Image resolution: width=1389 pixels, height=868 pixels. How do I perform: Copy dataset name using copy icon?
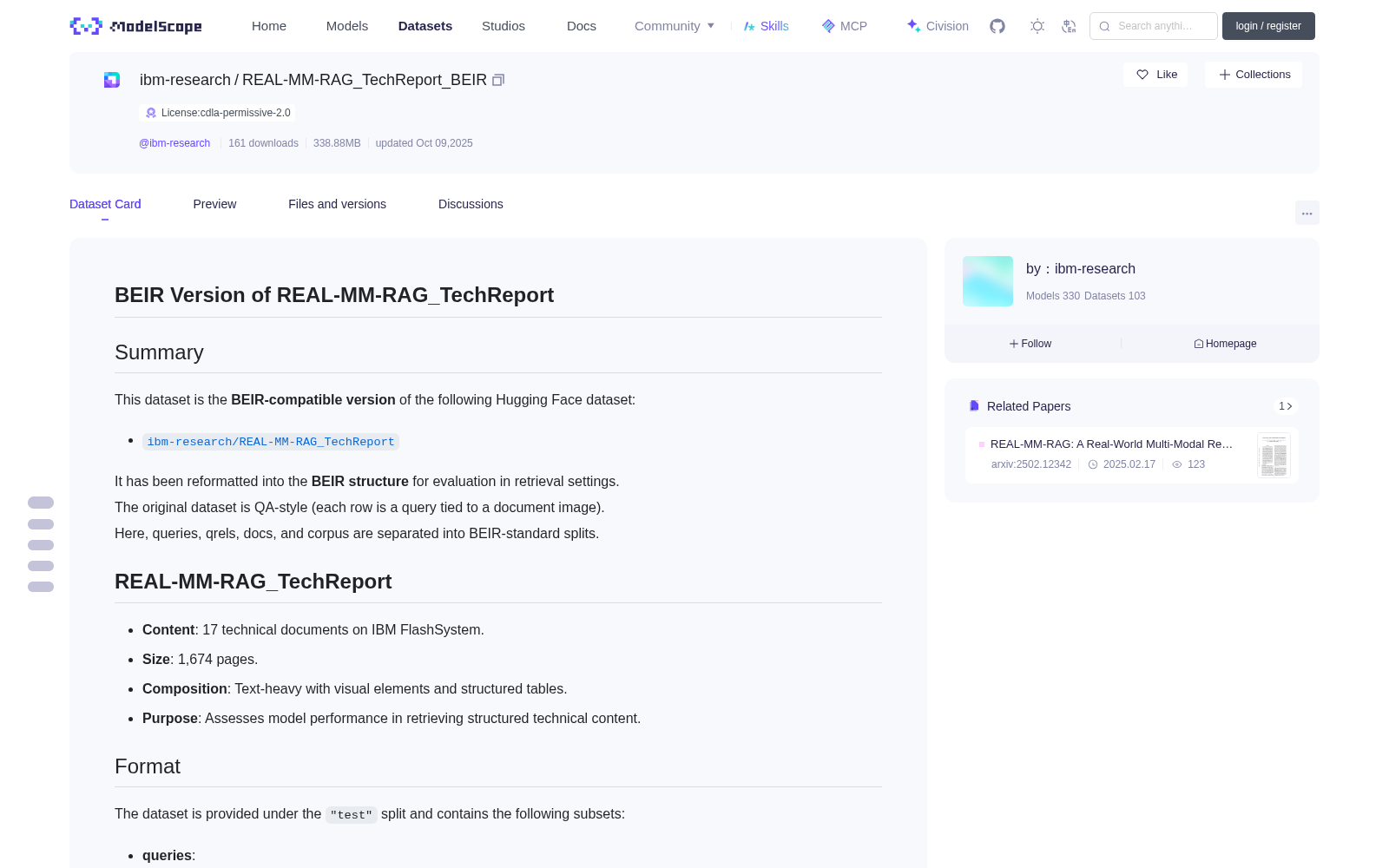[x=498, y=80]
